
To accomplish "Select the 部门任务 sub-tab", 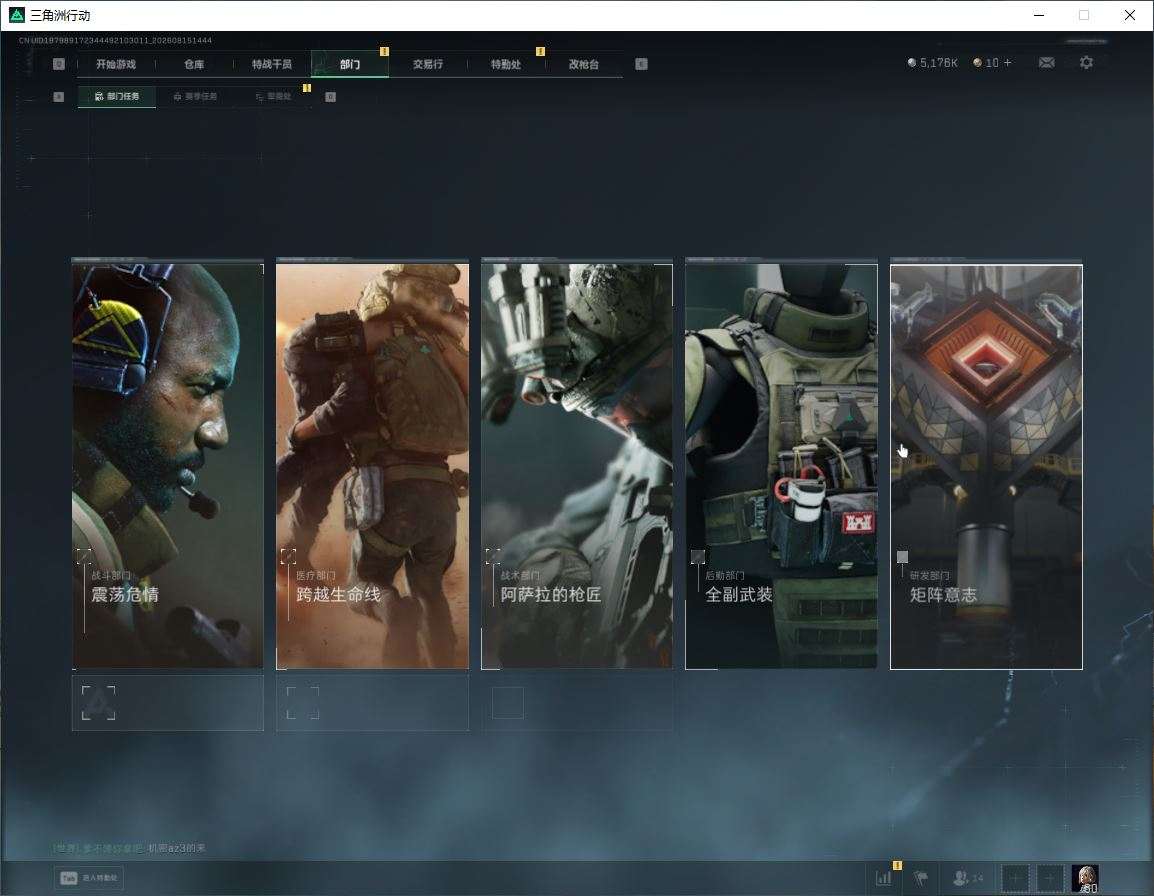I will tap(117, 96).
